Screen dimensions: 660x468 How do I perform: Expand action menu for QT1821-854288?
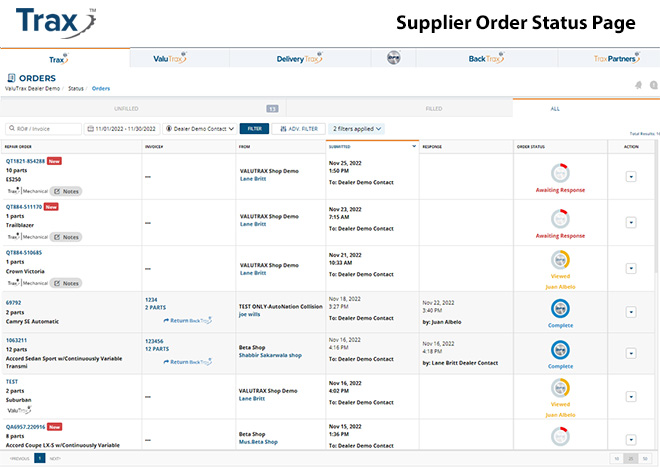(631, 177)
